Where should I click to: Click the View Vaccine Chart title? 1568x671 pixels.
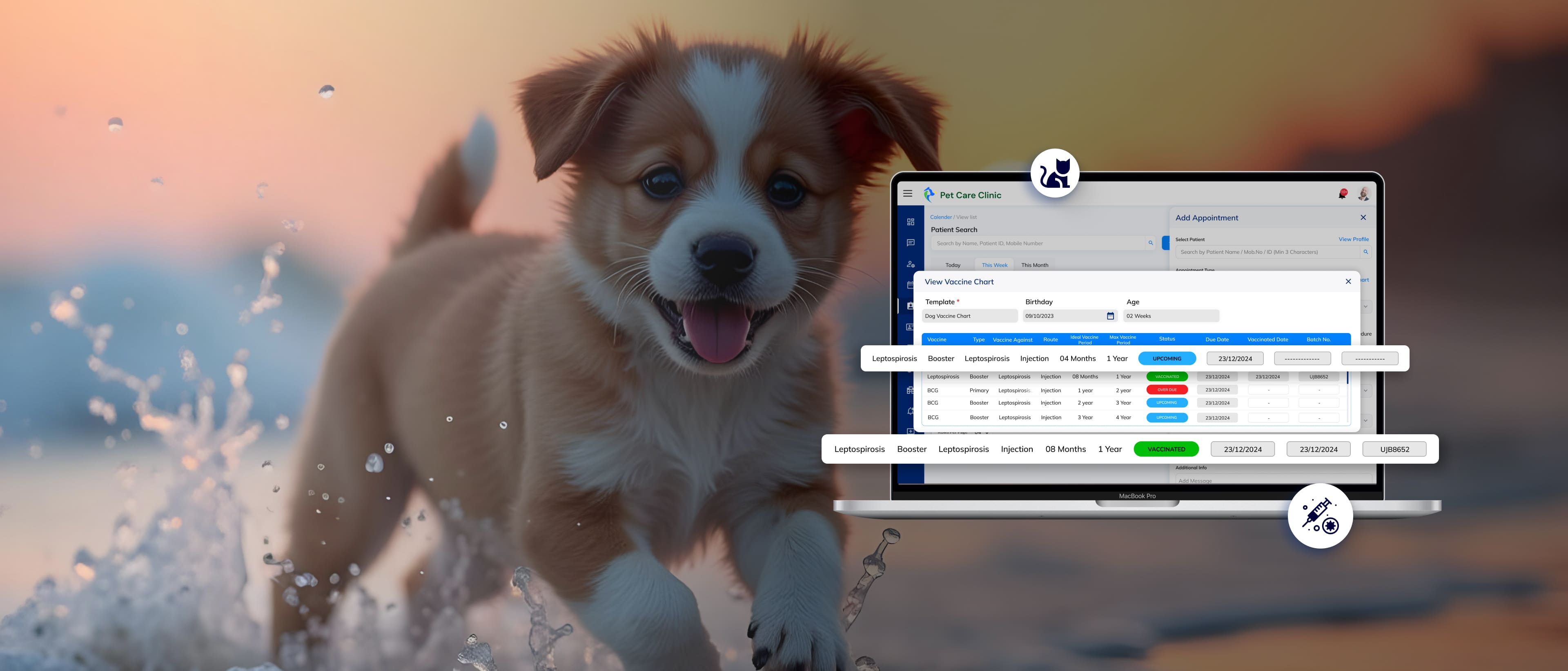[959, 282]
